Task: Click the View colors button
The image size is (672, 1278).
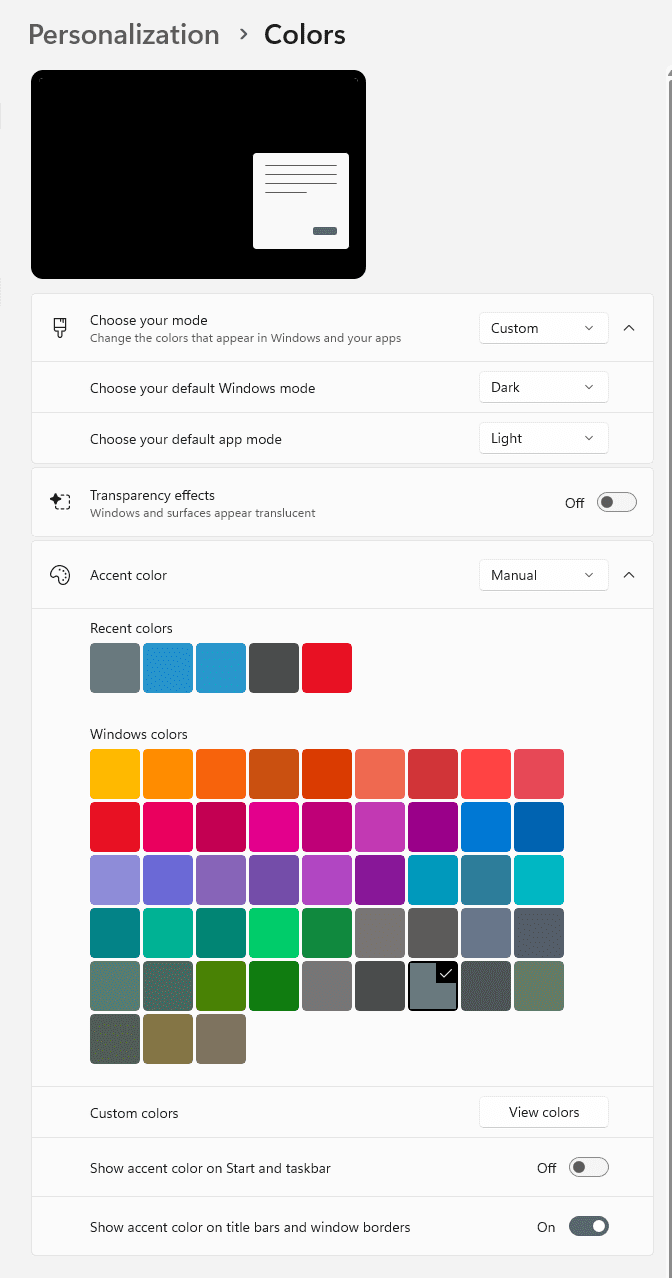Action: coord(544,1112)
